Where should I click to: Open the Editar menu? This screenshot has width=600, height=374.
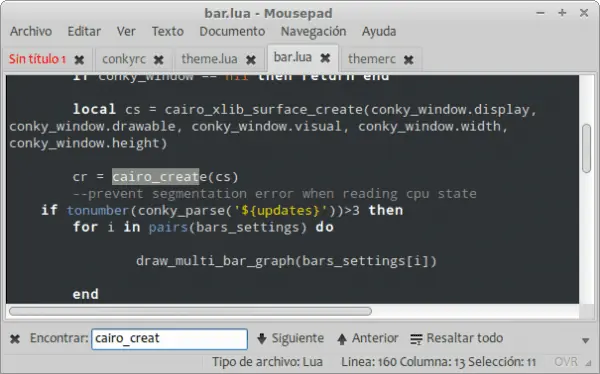tap(84, 31)
